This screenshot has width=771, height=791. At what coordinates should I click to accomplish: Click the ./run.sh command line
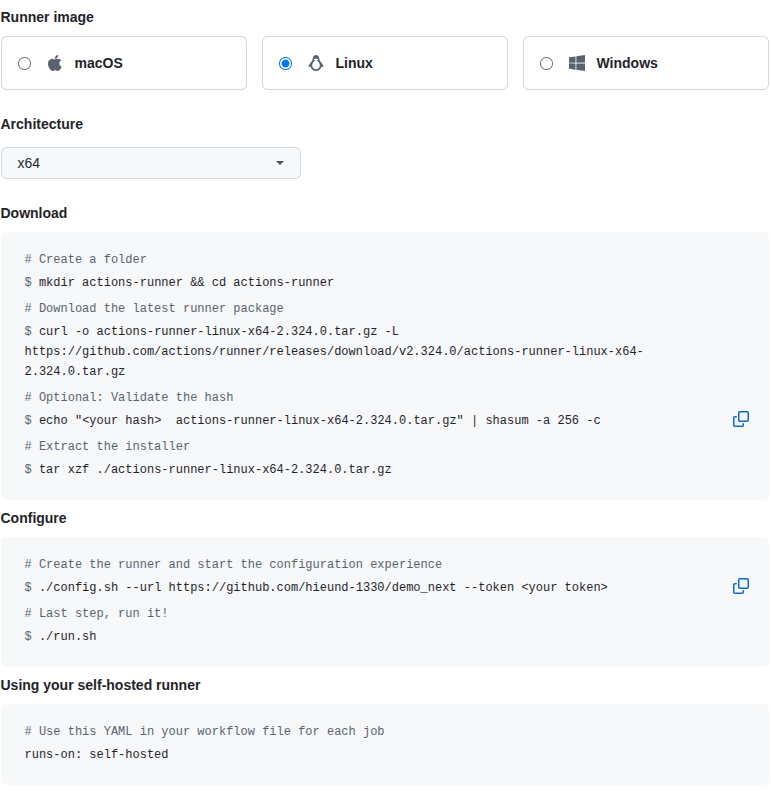coord(68,636)
